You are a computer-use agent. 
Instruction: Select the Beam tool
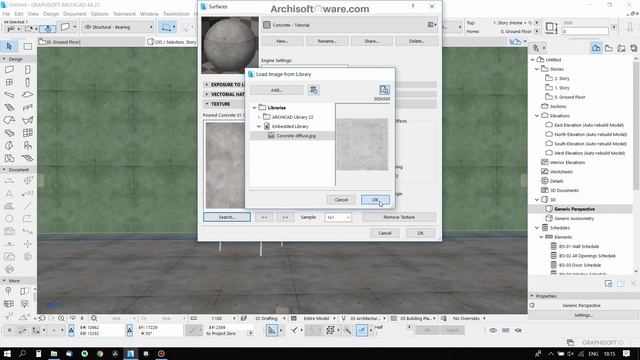[x=9, y=95]
